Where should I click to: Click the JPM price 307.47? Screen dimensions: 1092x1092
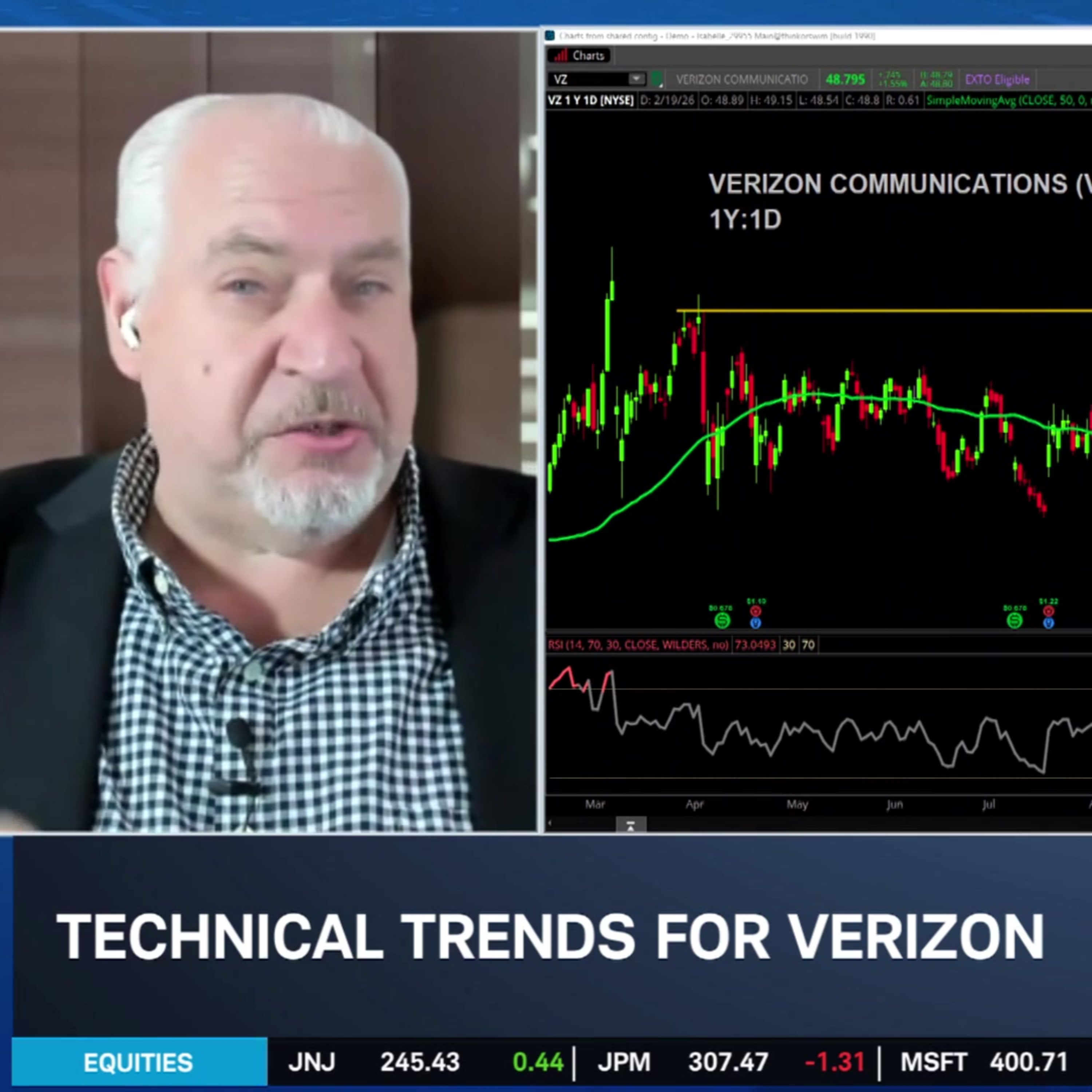coord(728,1063)
